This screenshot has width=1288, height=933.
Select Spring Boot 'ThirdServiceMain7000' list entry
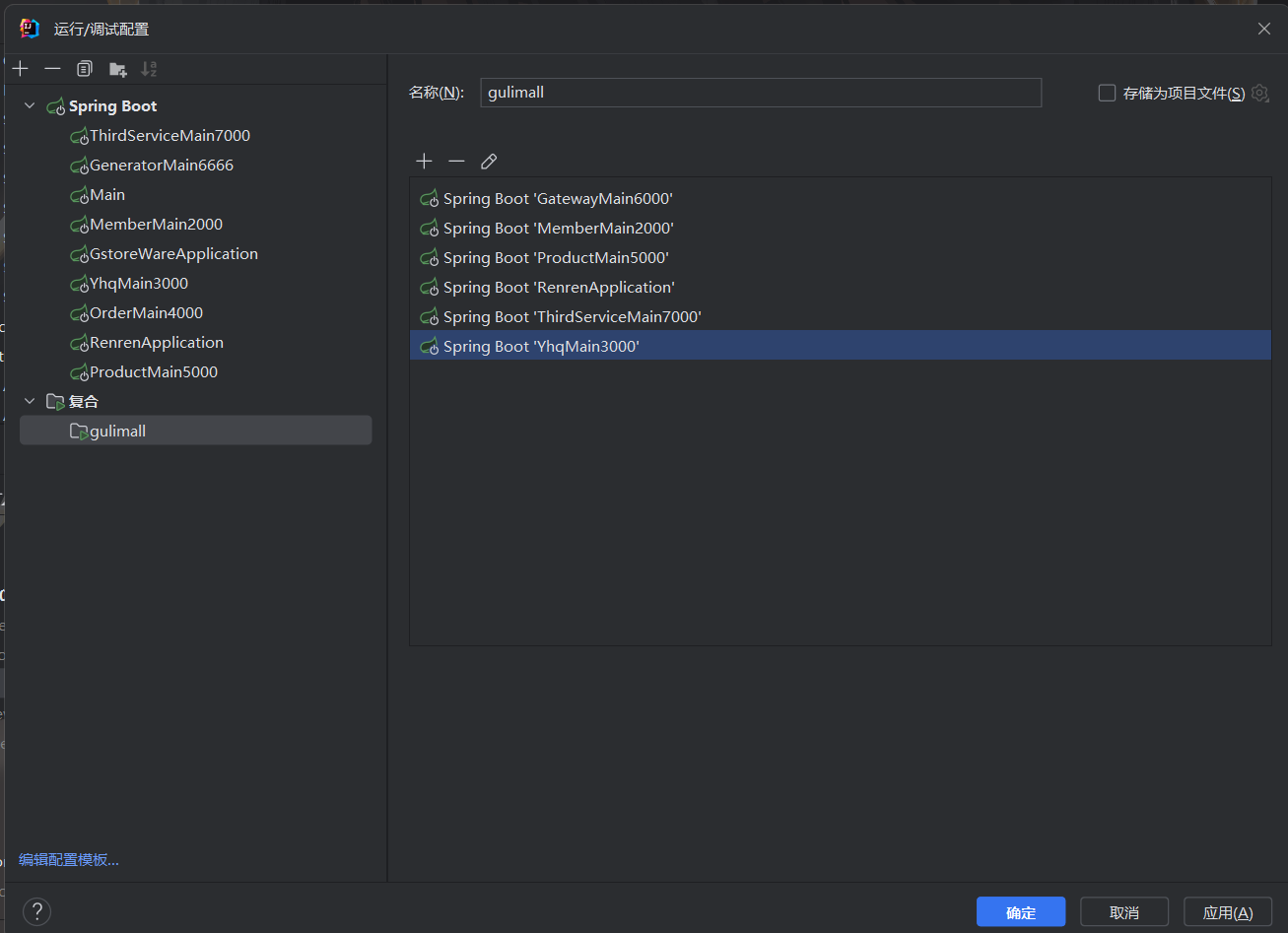tap(840, 316)
